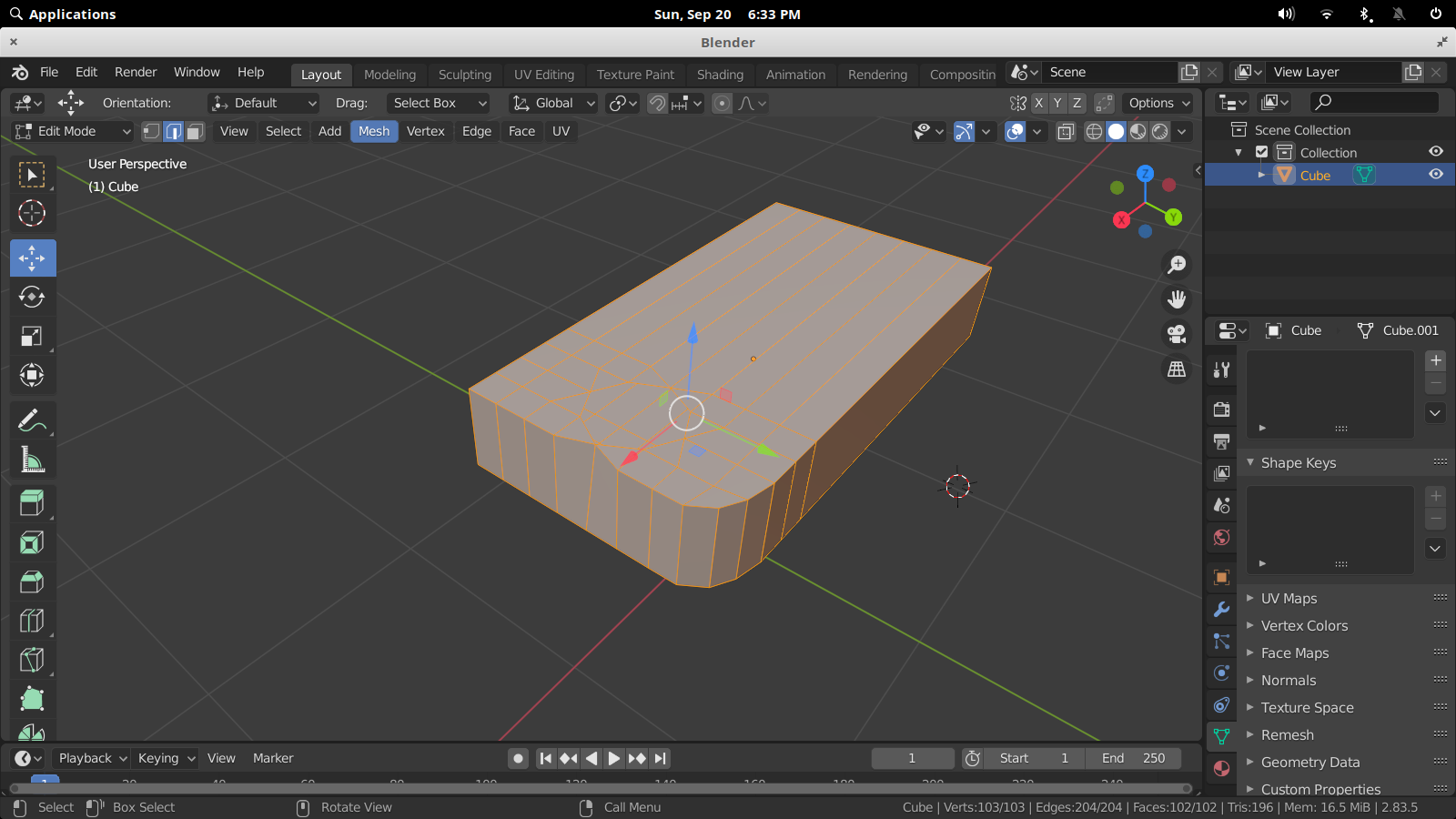Pick the Poly Build tool
Viewport: 1456px width, 819px height.
pos(32,699)
